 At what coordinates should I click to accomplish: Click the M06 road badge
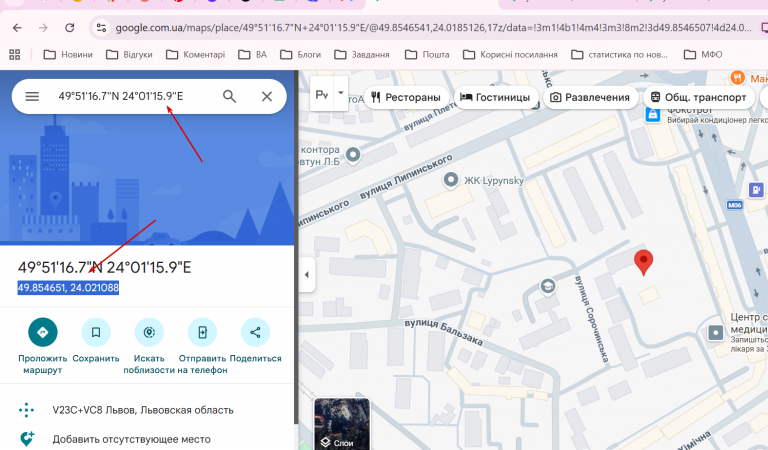pos(734,205)
